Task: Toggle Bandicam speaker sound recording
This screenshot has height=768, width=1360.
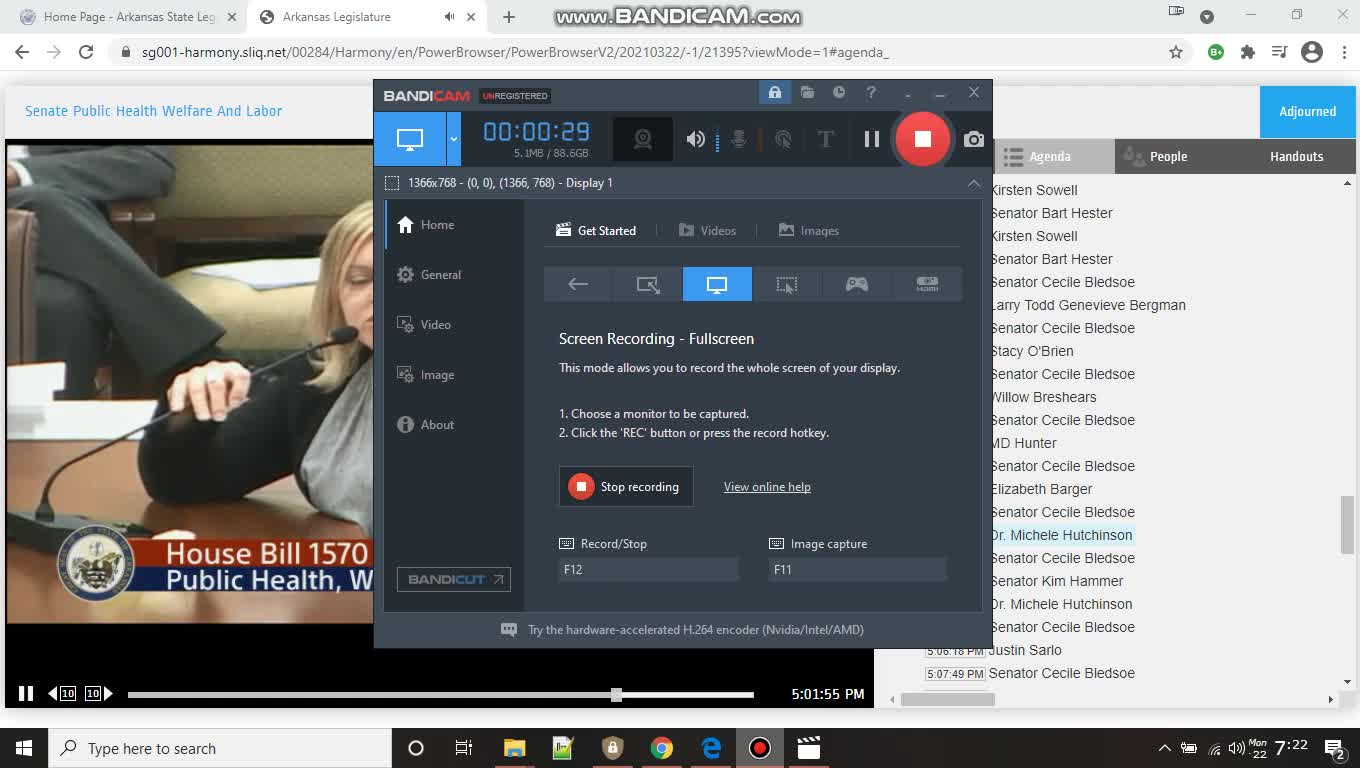Action: [696, 139]
